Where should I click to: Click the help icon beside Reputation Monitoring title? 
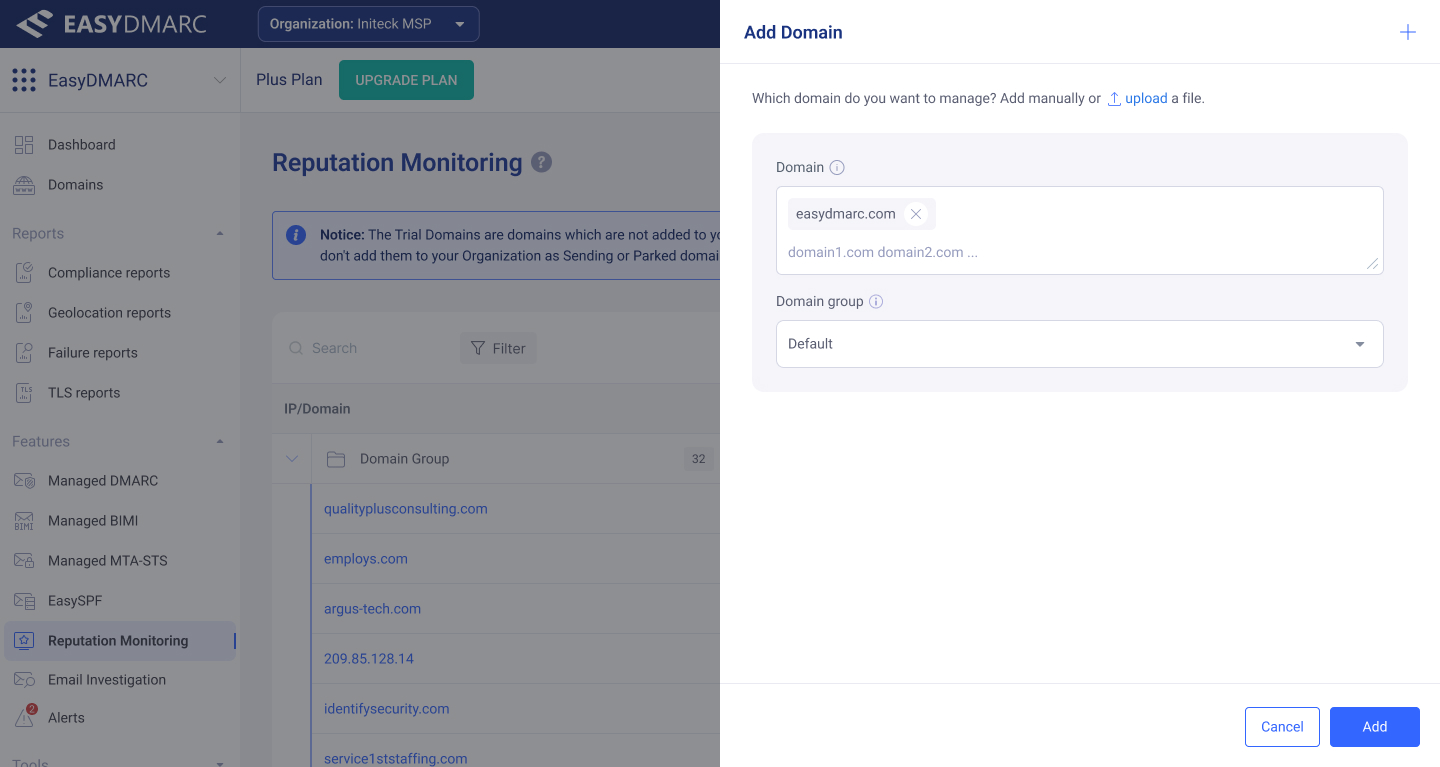[x=541, y=162]
